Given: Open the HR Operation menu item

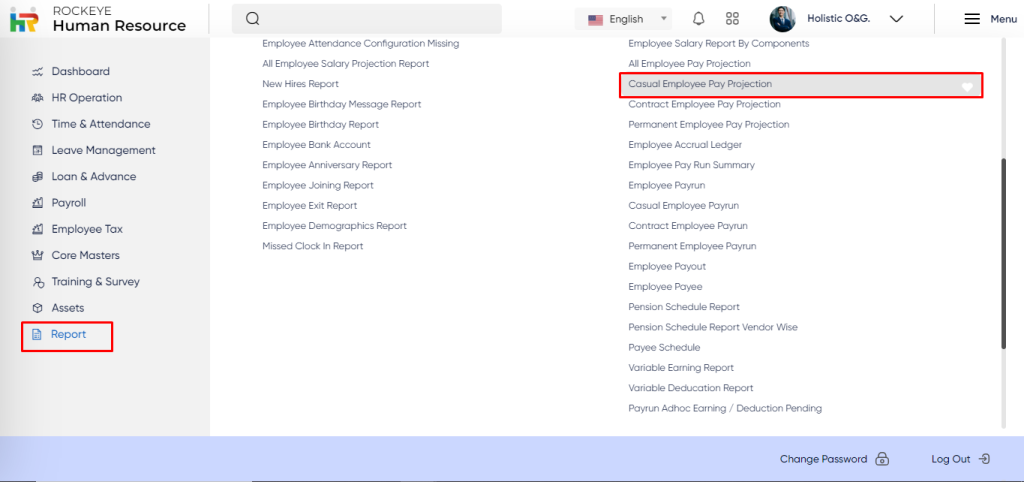Looking at the screenshot, I should pos(87,98).
